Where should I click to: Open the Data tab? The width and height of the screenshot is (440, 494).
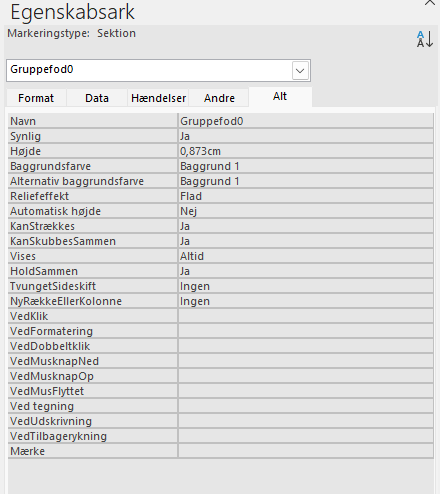[x=97, y=98]
